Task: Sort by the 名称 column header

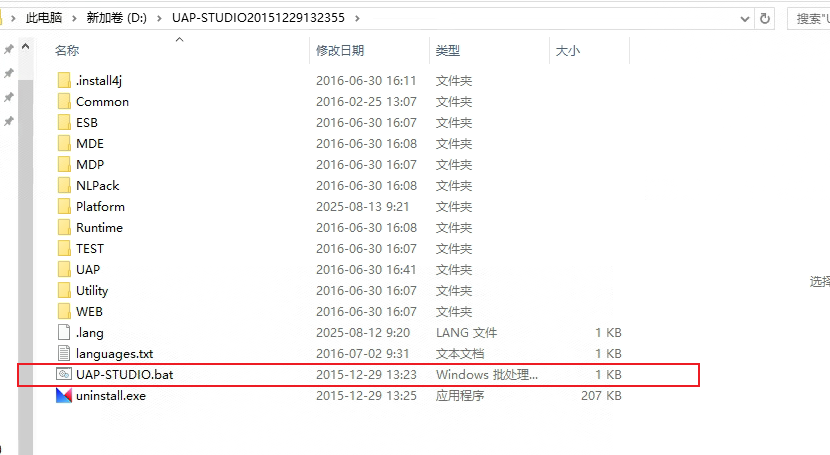Action: (67, 51)
